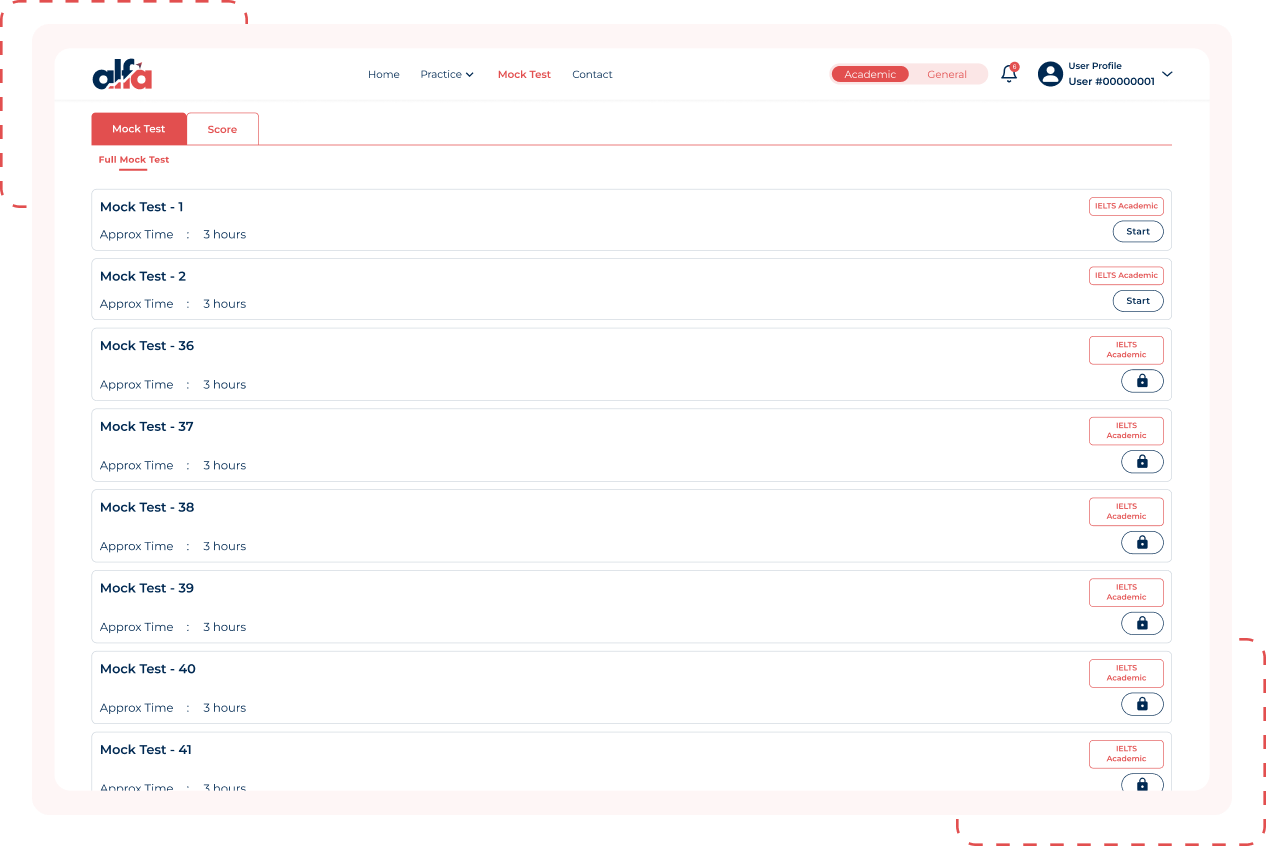The height and width of the screenshot is (846, 1266).
Task: Click the lock icon for Mock Test - 36
Action: pos(1142,381)
